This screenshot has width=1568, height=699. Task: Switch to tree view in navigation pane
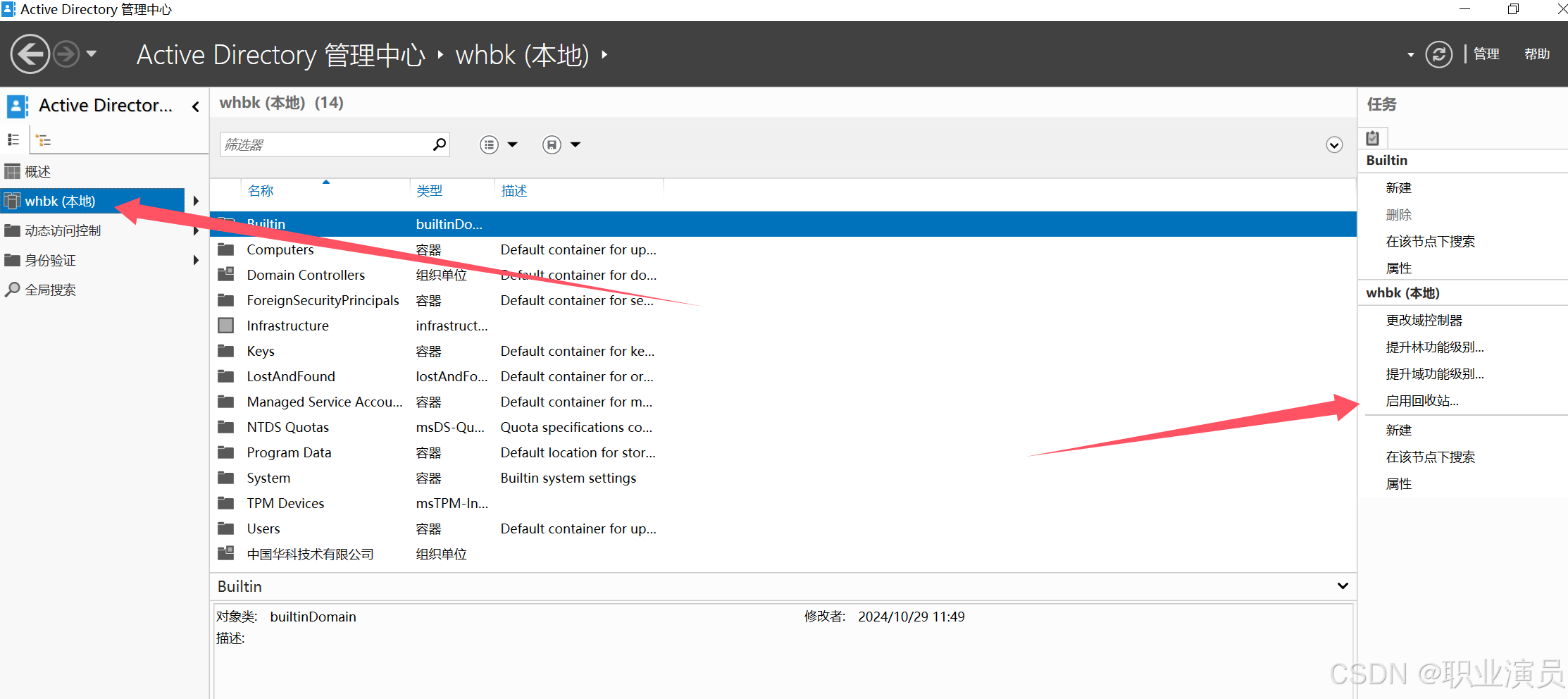coord(44,140)
